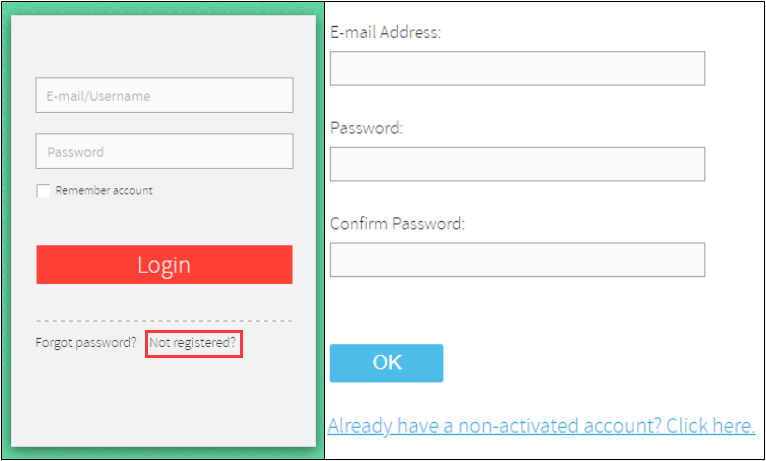Open the Forgot password? link
This screenshot has width=766, height=461.
click(86, 343)
